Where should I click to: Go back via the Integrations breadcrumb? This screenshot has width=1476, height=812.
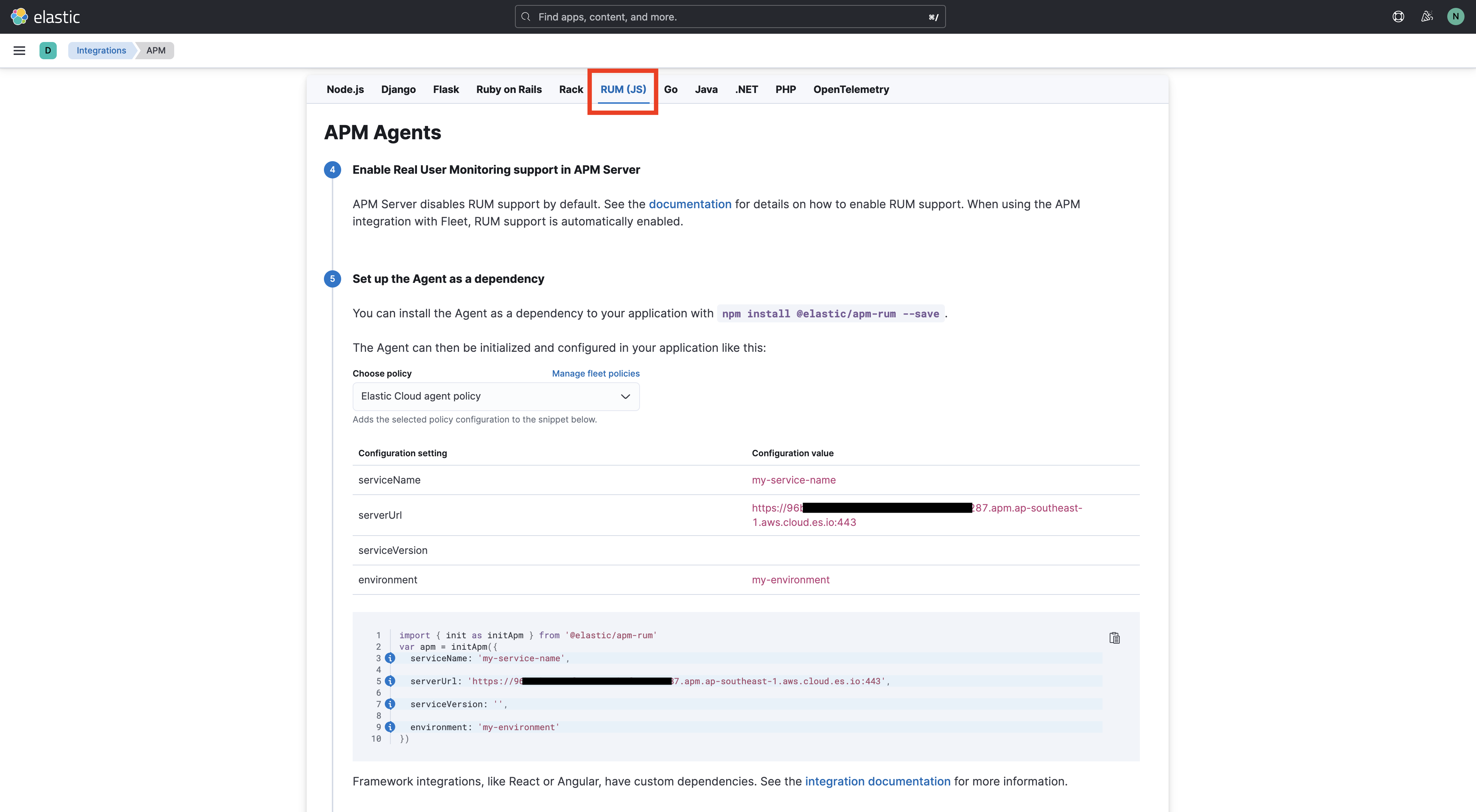pos(101,50)
